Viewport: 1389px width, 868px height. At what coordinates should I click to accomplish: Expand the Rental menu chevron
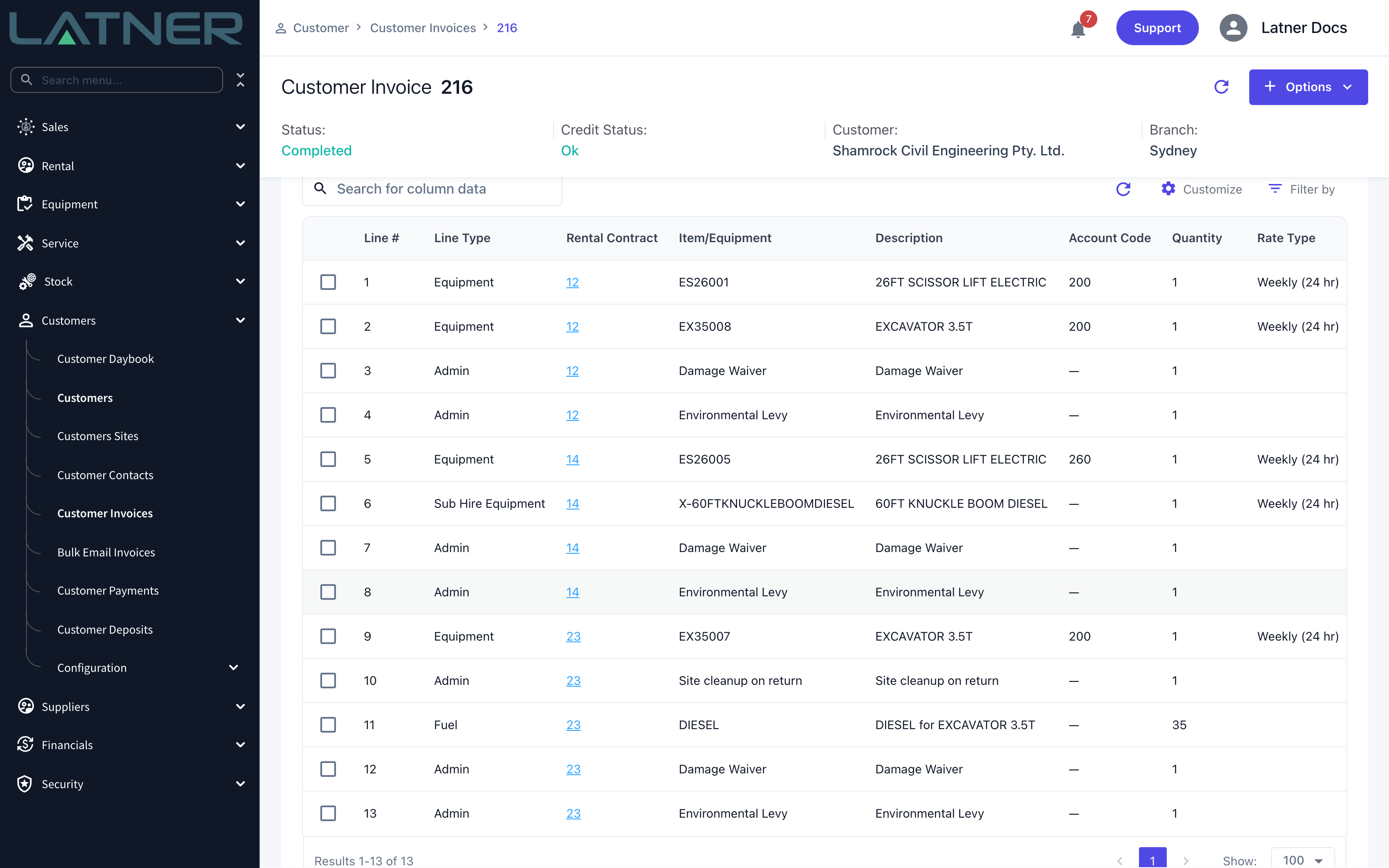(x=240, y=165)
